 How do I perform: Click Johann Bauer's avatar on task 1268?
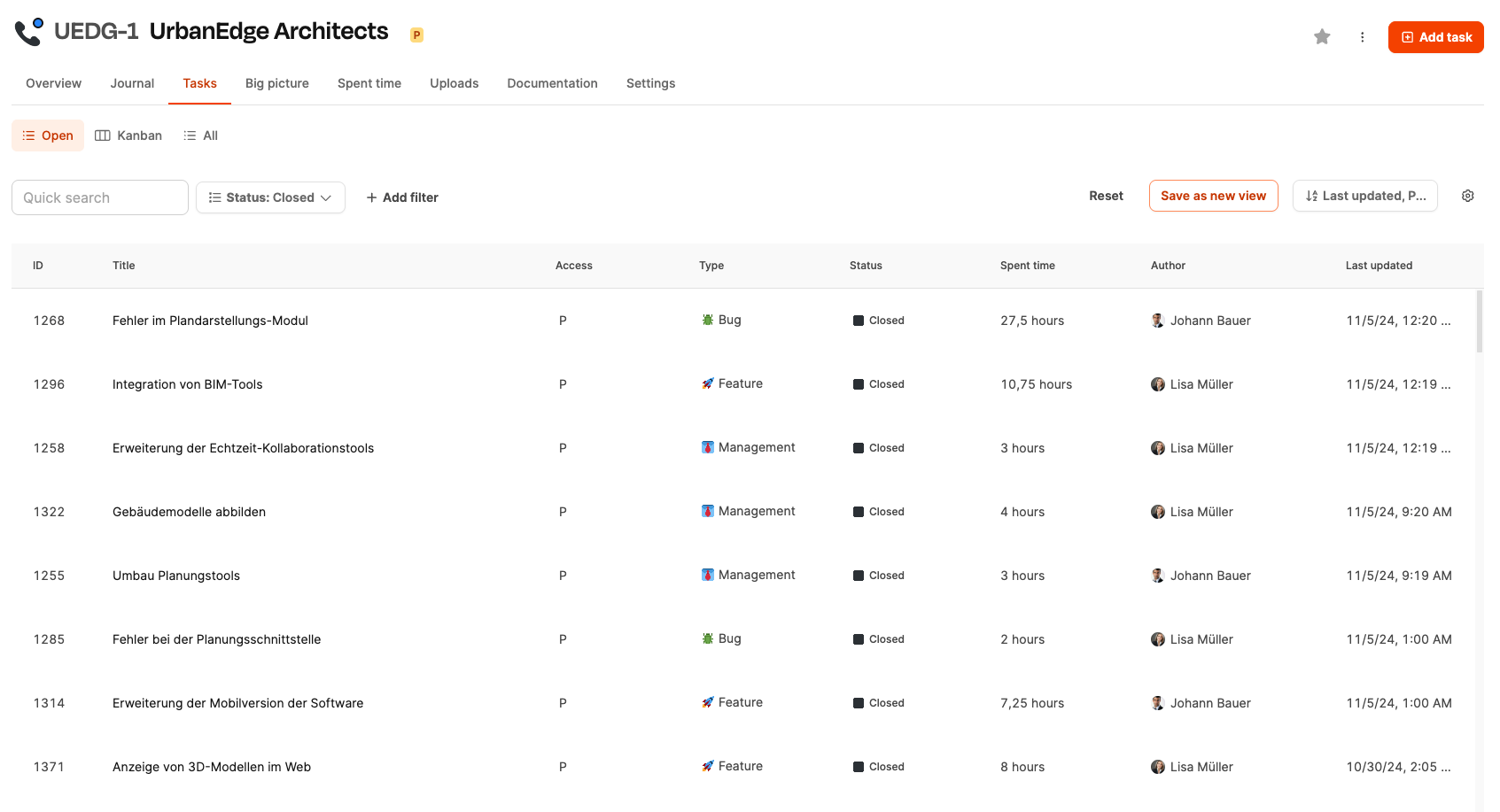[1157, 321]
